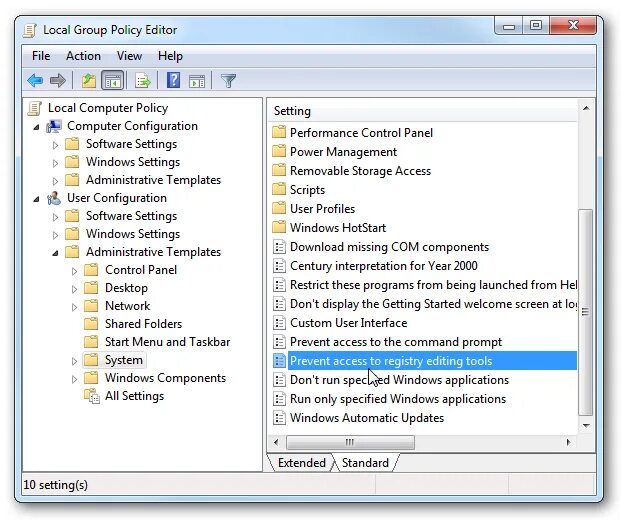Screen dimensions: 623x520
Task: Click the Prevent access to command prompt icon
Action: click(279, 342)
